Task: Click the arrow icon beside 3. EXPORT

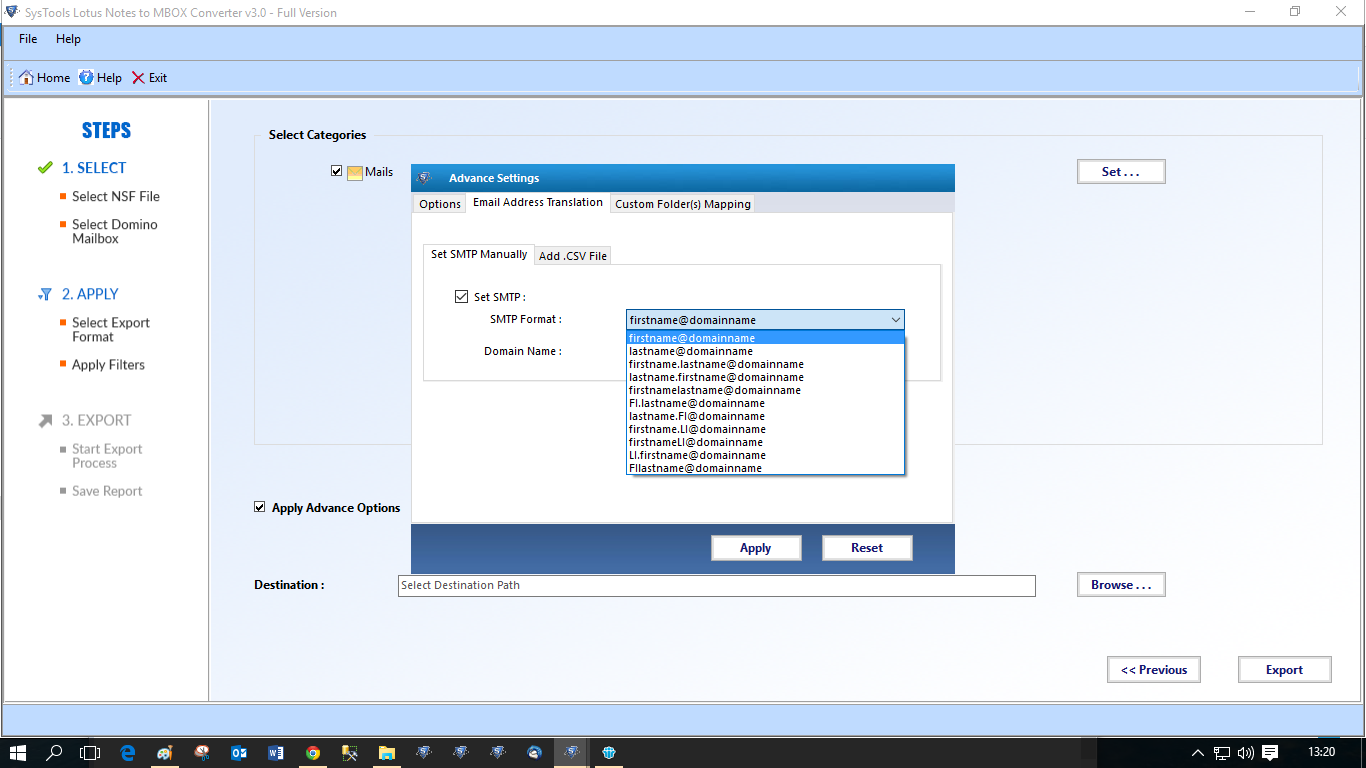Action: (45, 421)
